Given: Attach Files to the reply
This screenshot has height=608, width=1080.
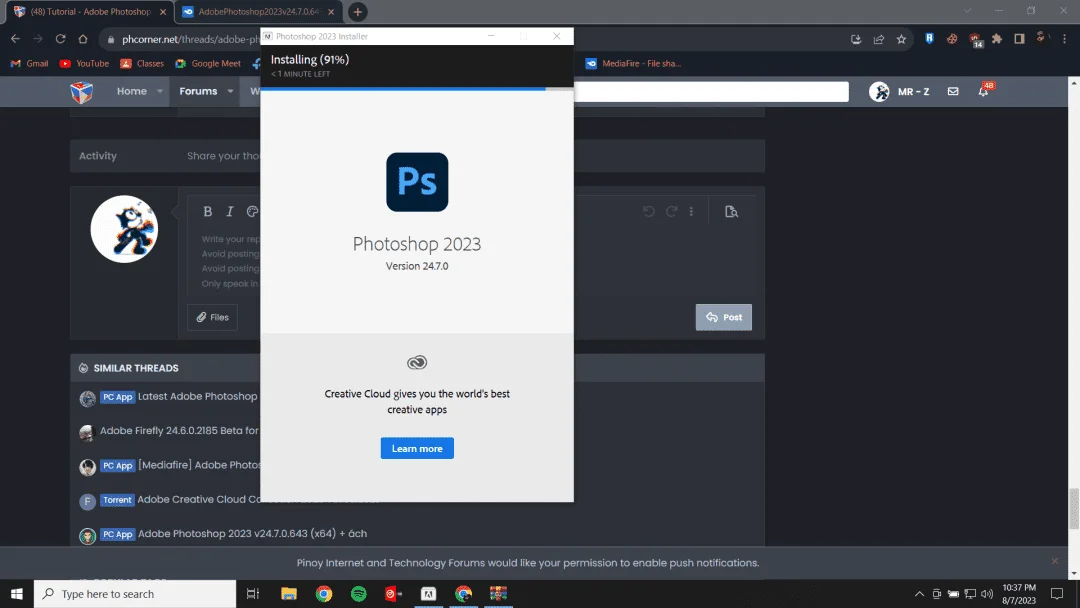Looking at the screenshot, I should (x=212, y=317).
